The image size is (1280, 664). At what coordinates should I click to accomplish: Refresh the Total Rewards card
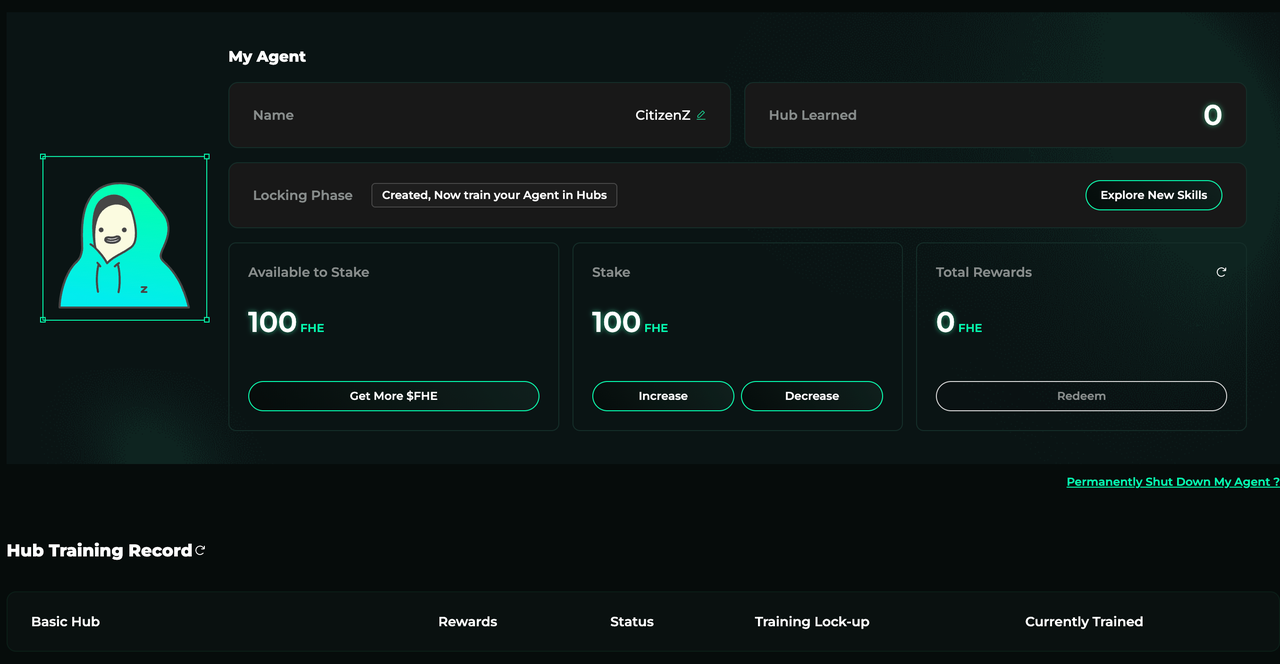(x=1221, y=272)
